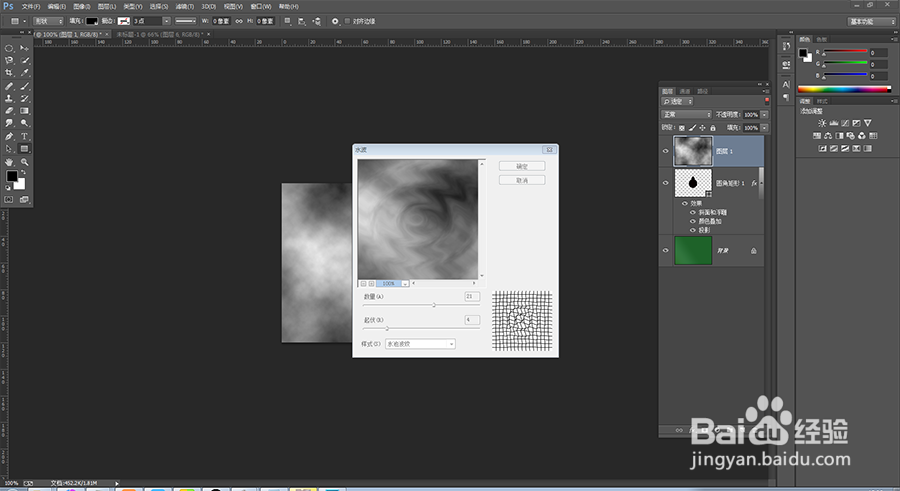Click the Color Balance adjustment icon
The height and width of the screenshot is (491, 900).
pyautogui.click(x=828, y=136)
